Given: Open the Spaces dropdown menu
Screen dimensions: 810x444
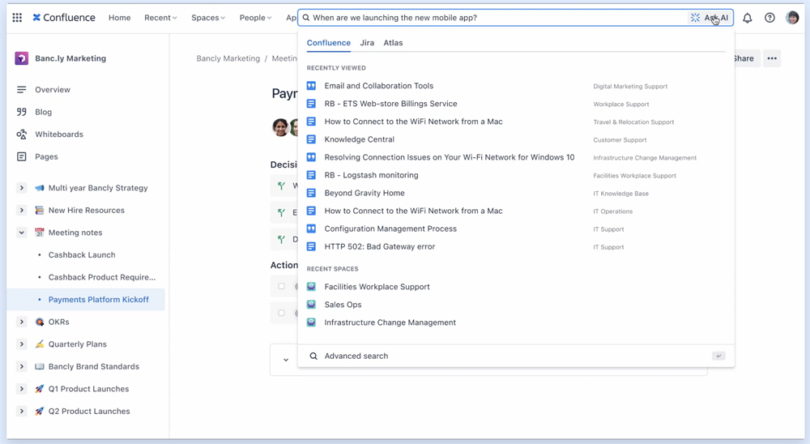Looking at the screenshot, I should (x=208, y=18).
